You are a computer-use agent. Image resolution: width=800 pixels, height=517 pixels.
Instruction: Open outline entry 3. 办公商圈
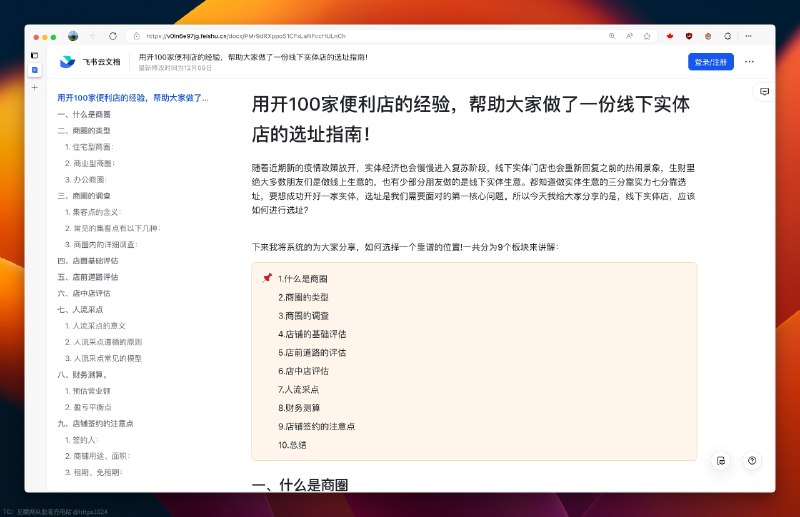click(x=86, y=180)
